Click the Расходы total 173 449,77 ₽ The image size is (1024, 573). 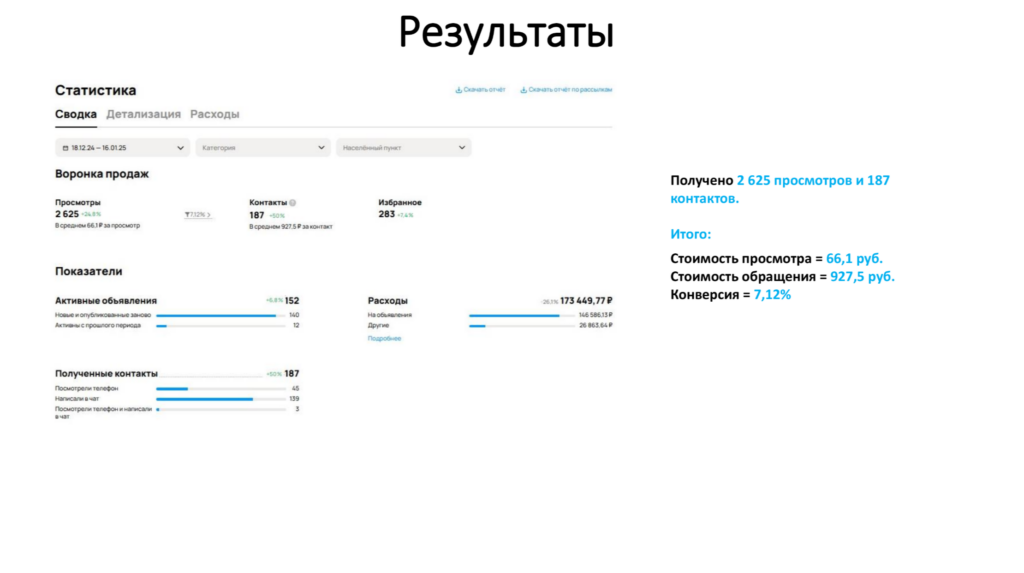click(x=586, y=301)
